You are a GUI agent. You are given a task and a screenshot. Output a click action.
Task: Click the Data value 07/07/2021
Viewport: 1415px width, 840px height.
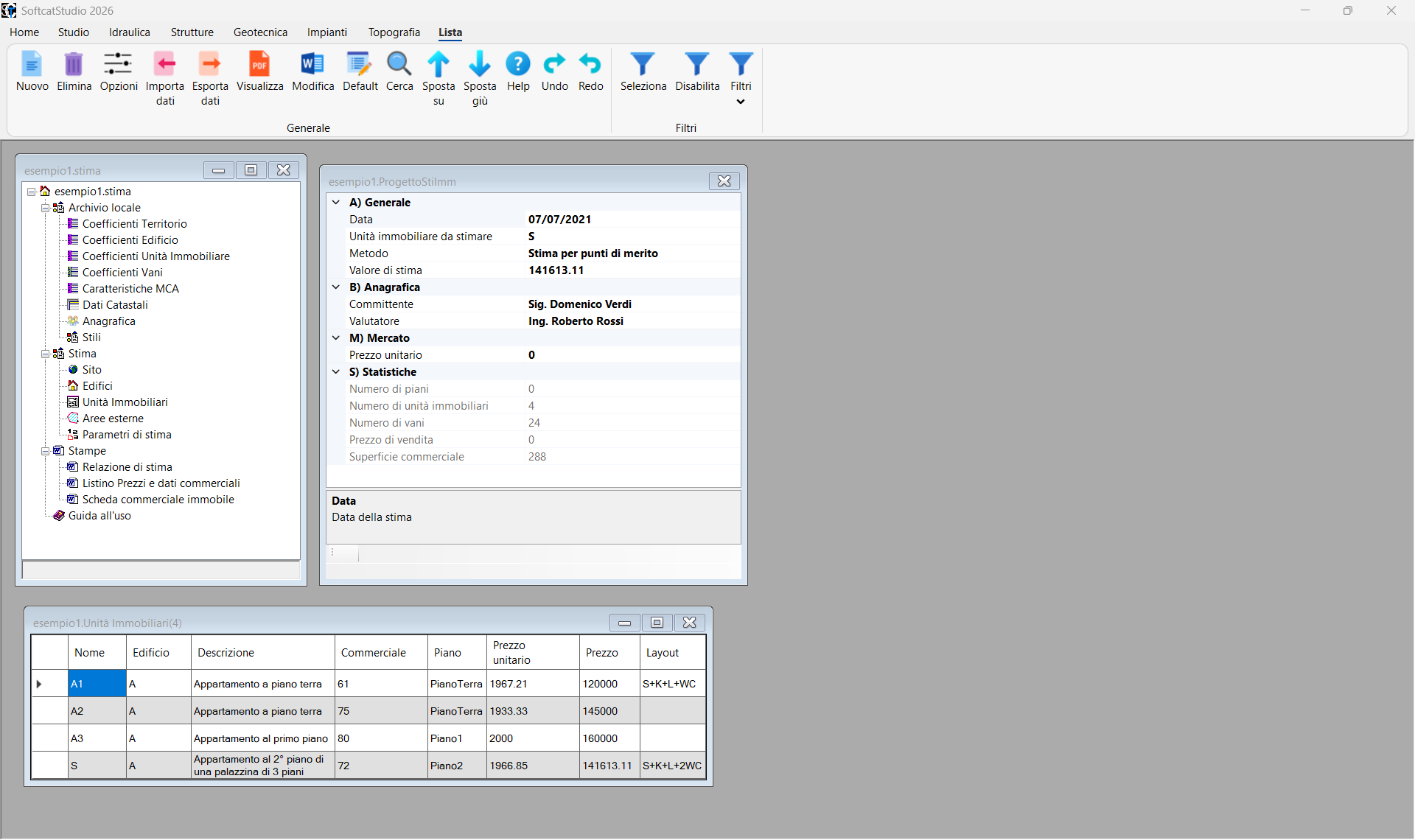click(559, 220)
